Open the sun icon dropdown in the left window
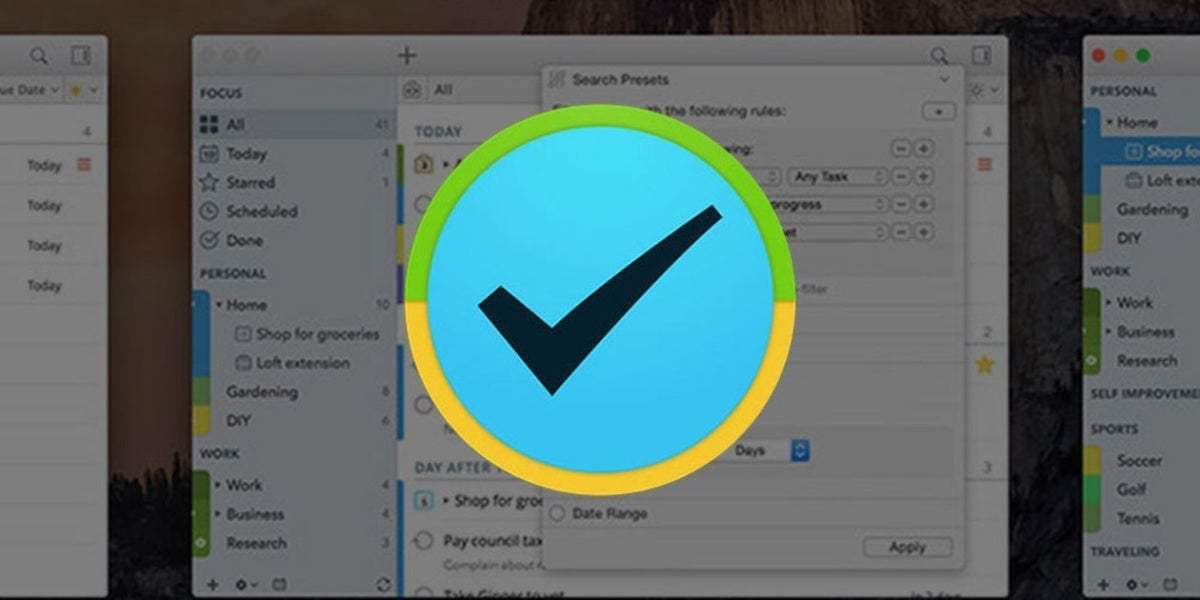The width and height of the screenshot is (1200, 600). click(83, 90)
